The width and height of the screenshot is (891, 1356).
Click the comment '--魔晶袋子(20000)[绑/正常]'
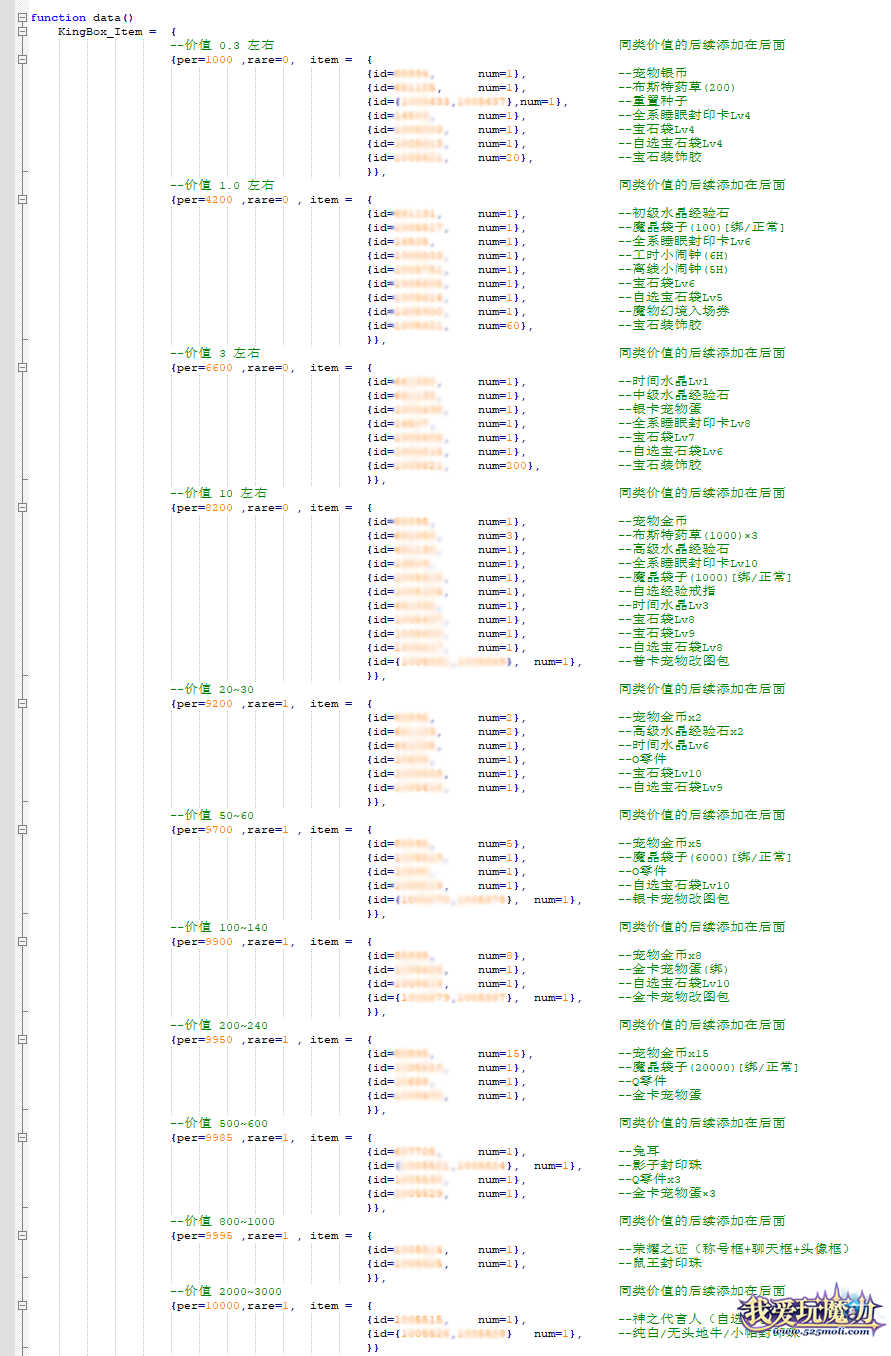(708, 1067)
